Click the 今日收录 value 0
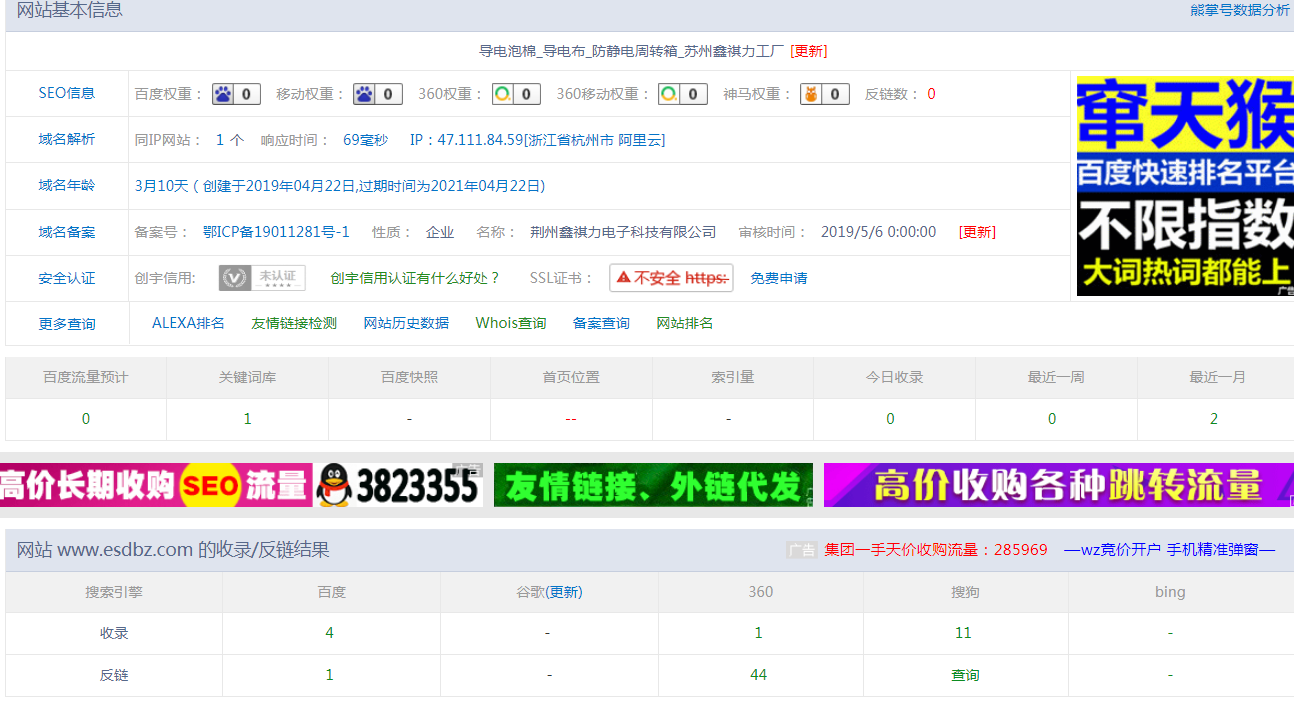Screen dimensions: 1294x705 tap(890, 419)
